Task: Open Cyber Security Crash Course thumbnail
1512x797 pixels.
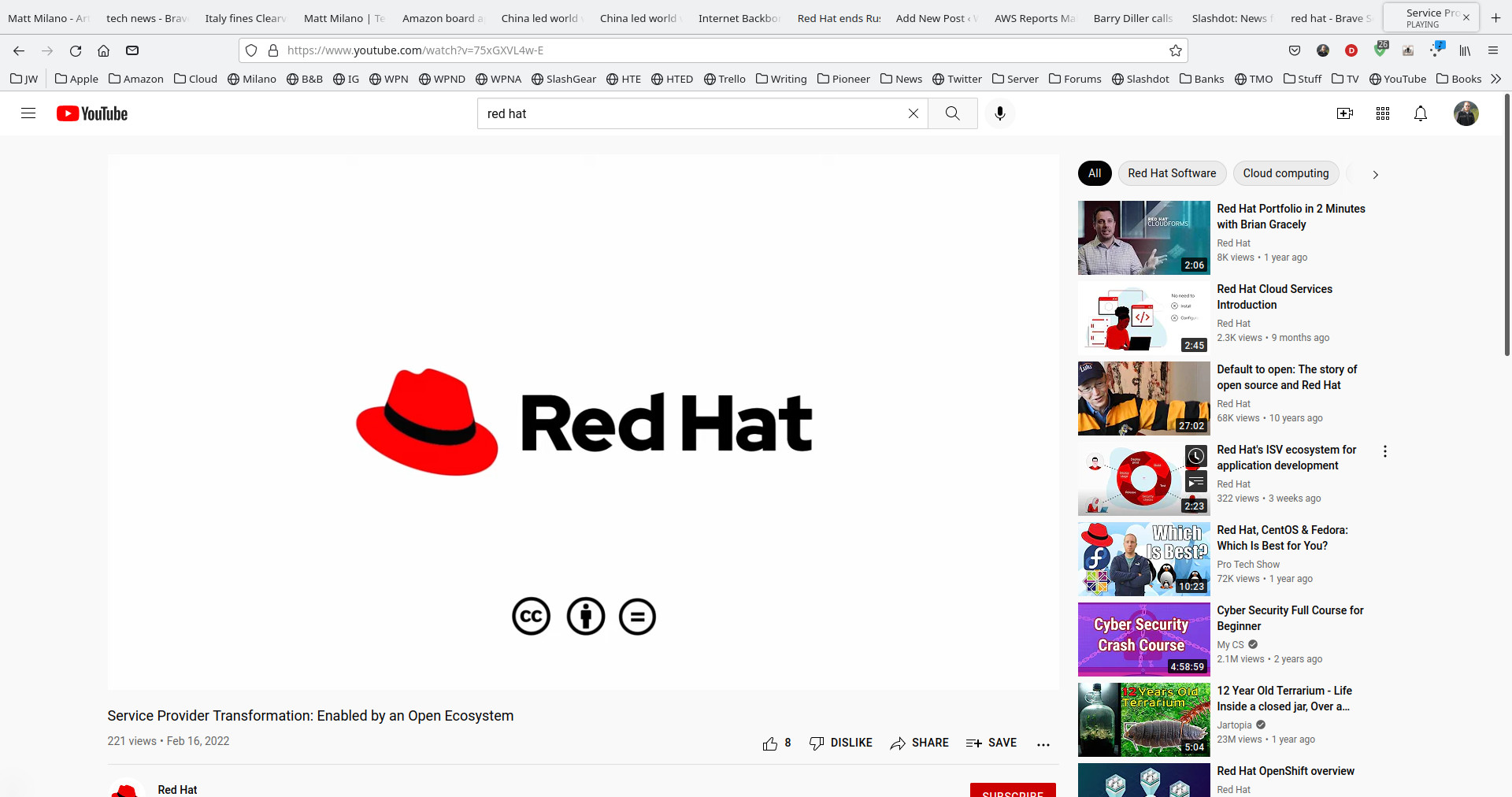Action: [1143, 639]
